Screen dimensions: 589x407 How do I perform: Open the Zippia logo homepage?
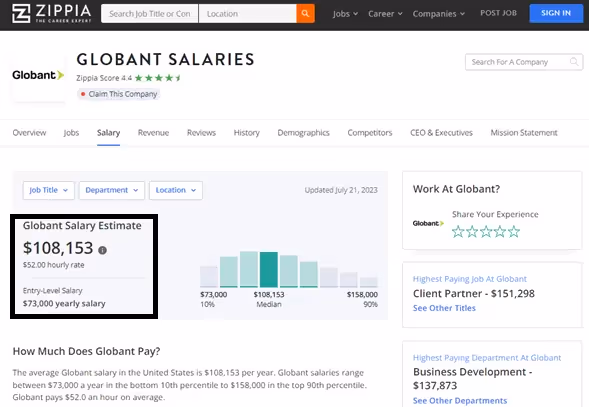click(x=52, y=14)
